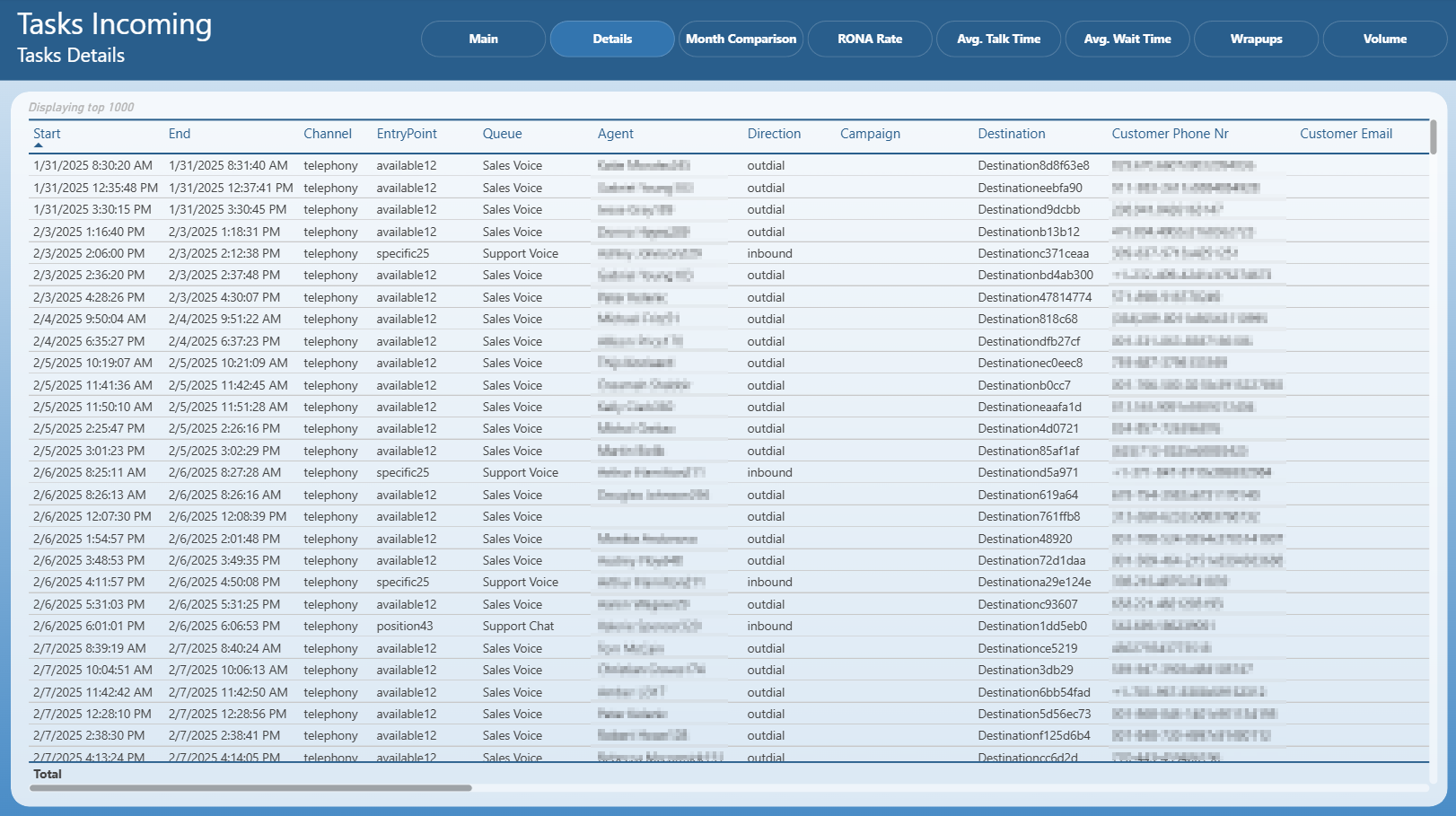The height and width of the screenshot is (816, 1456).
Task: Open the RONA Rate tab
Action: (x=870, y=39)
